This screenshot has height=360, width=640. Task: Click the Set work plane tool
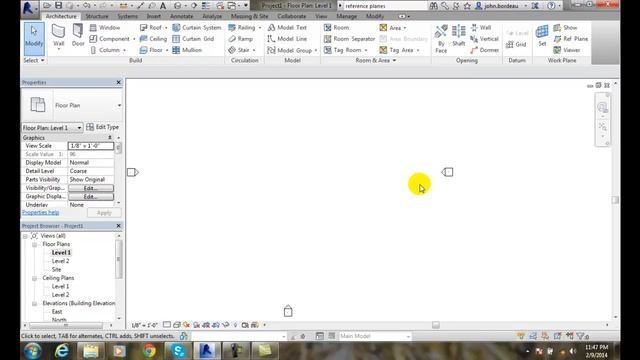[542, 35]
